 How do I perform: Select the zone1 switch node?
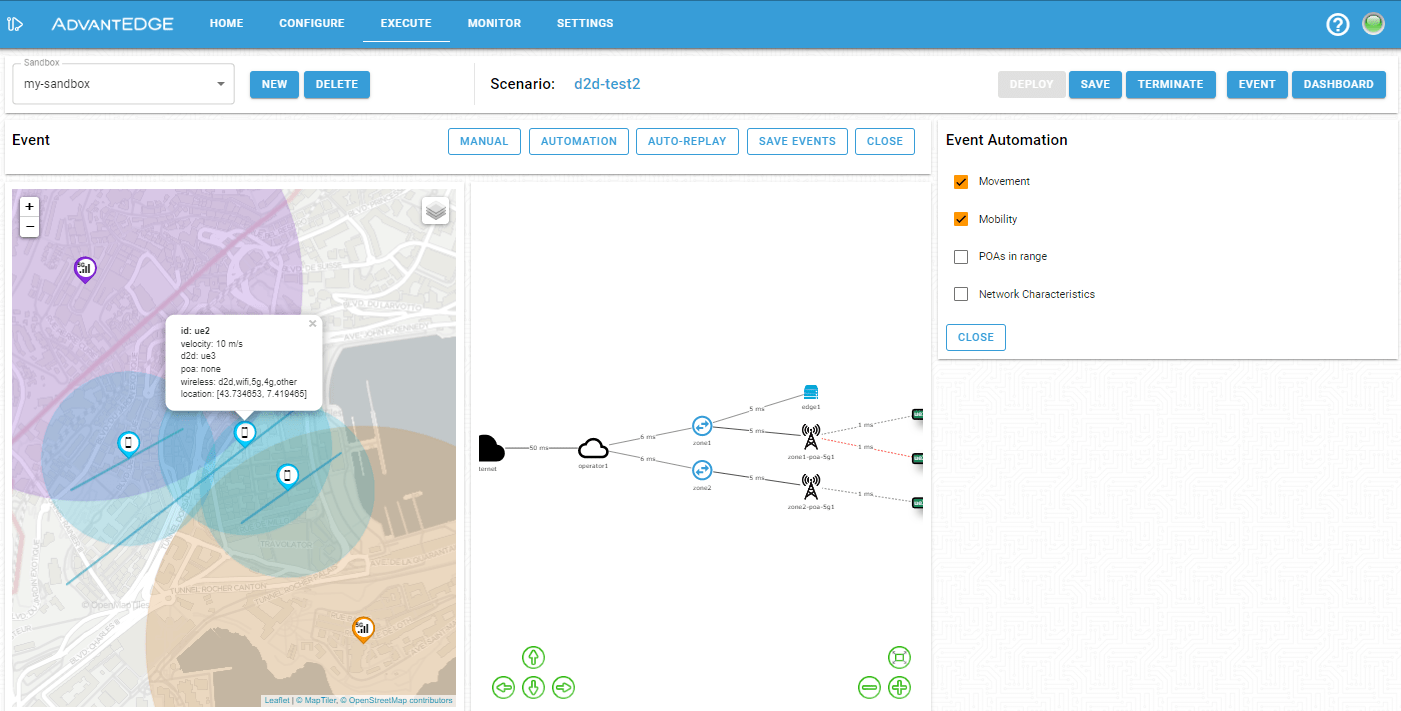click(x=701, y=426)
